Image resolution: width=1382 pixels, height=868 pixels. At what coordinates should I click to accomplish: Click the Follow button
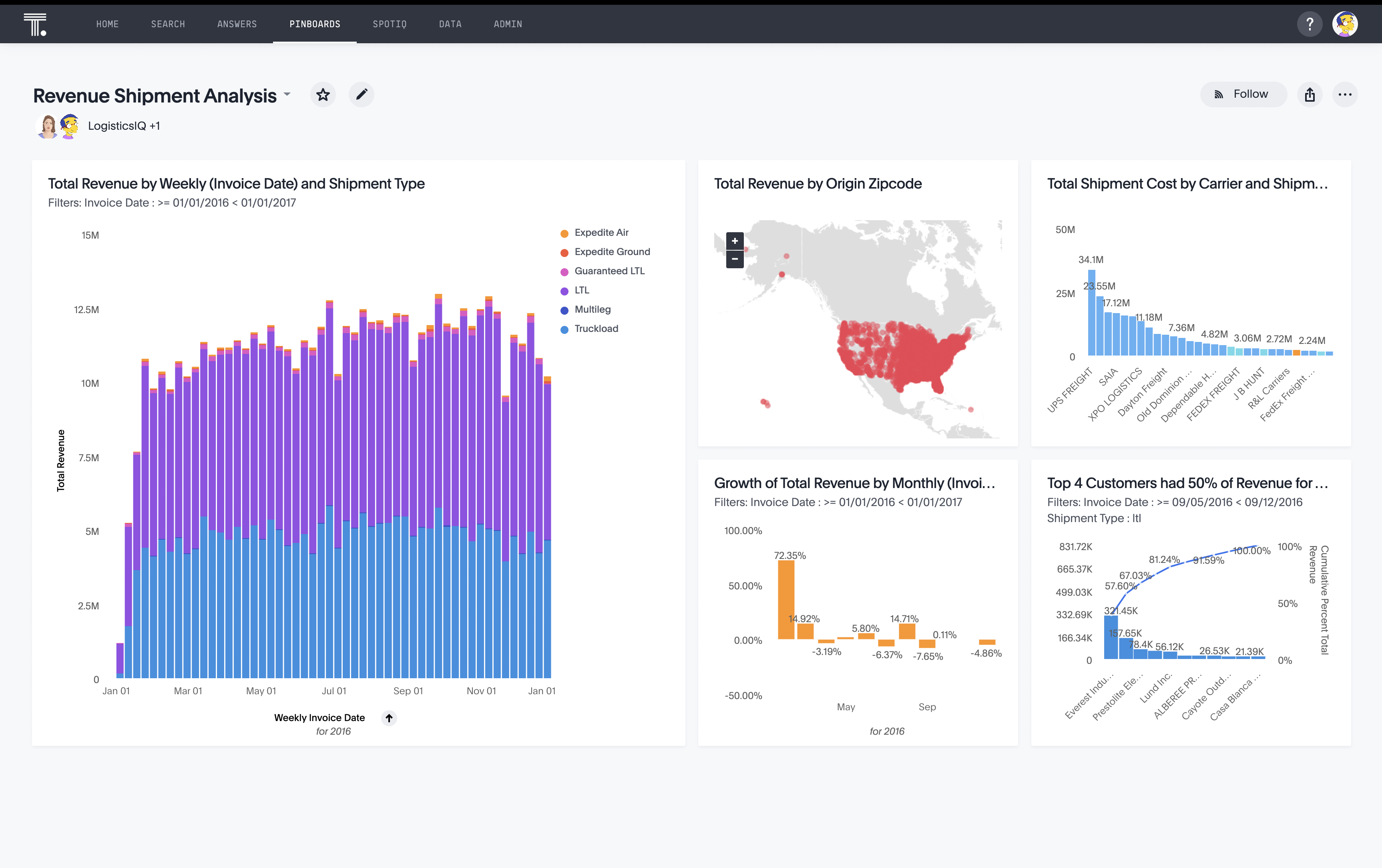(x=1243, y=95)
